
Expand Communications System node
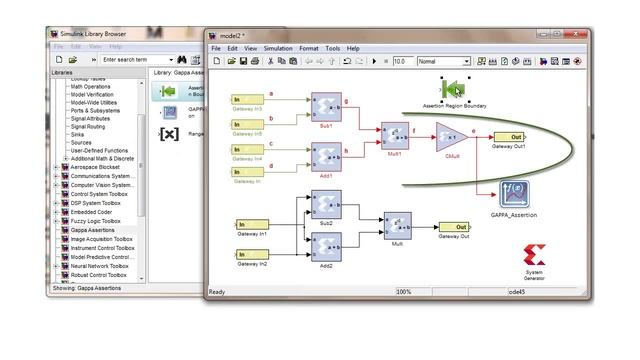click(x=56, y=176)
